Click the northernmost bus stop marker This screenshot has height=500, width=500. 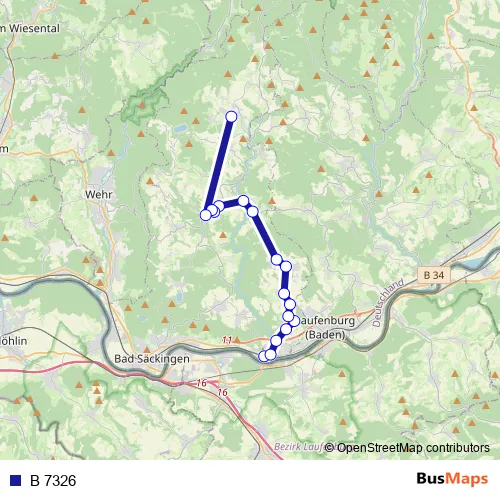point(231,116)
